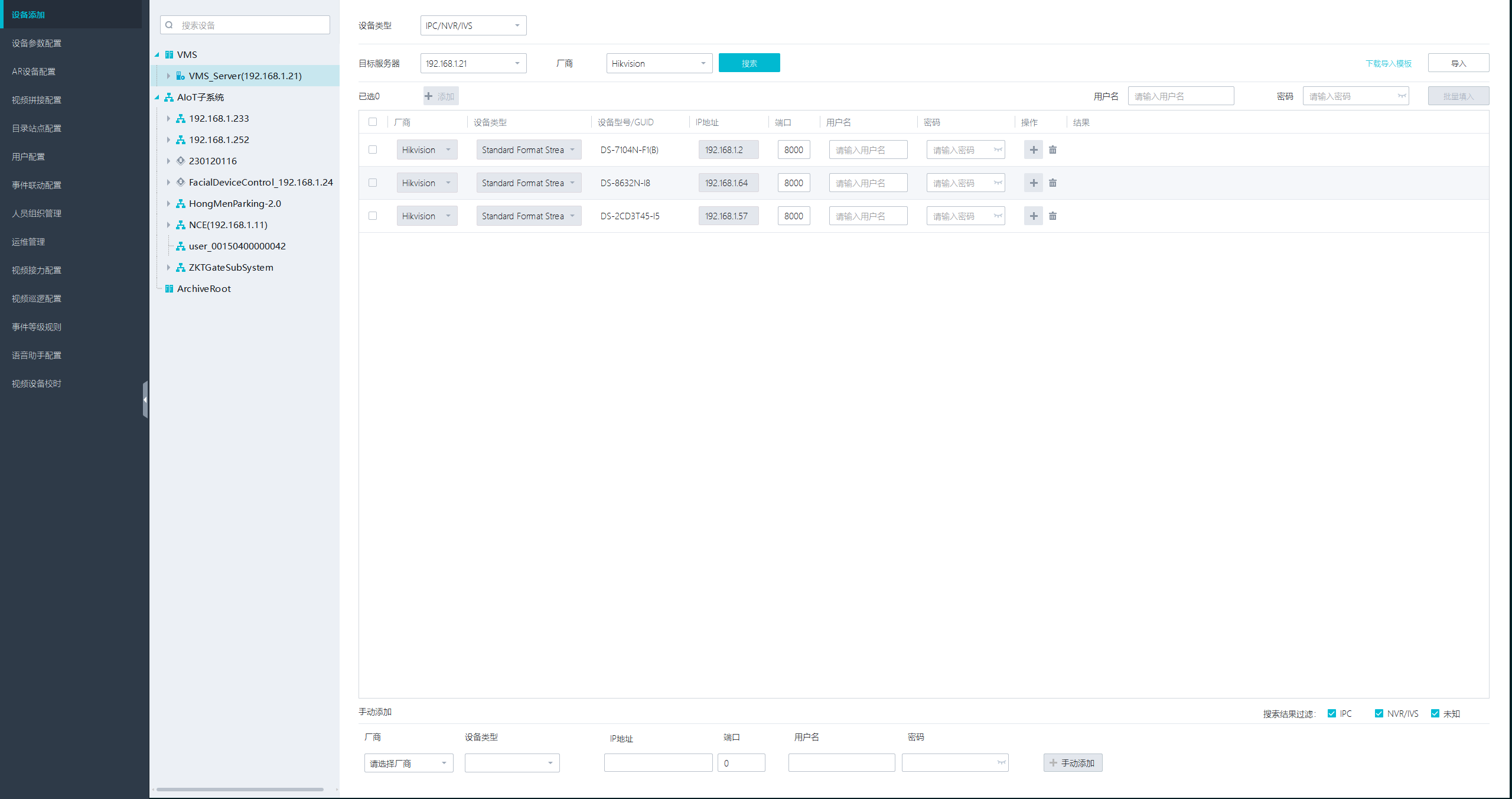Click the sidebar collapse handle arrow
The image size is (1512, 799).
[145, 399]
